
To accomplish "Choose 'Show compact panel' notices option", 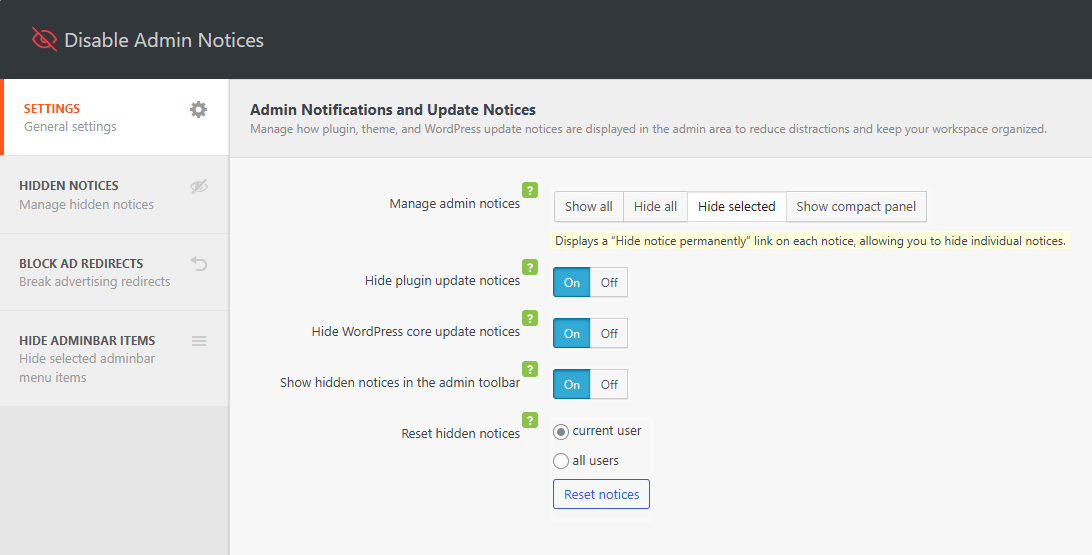I will tap(856, 207).
